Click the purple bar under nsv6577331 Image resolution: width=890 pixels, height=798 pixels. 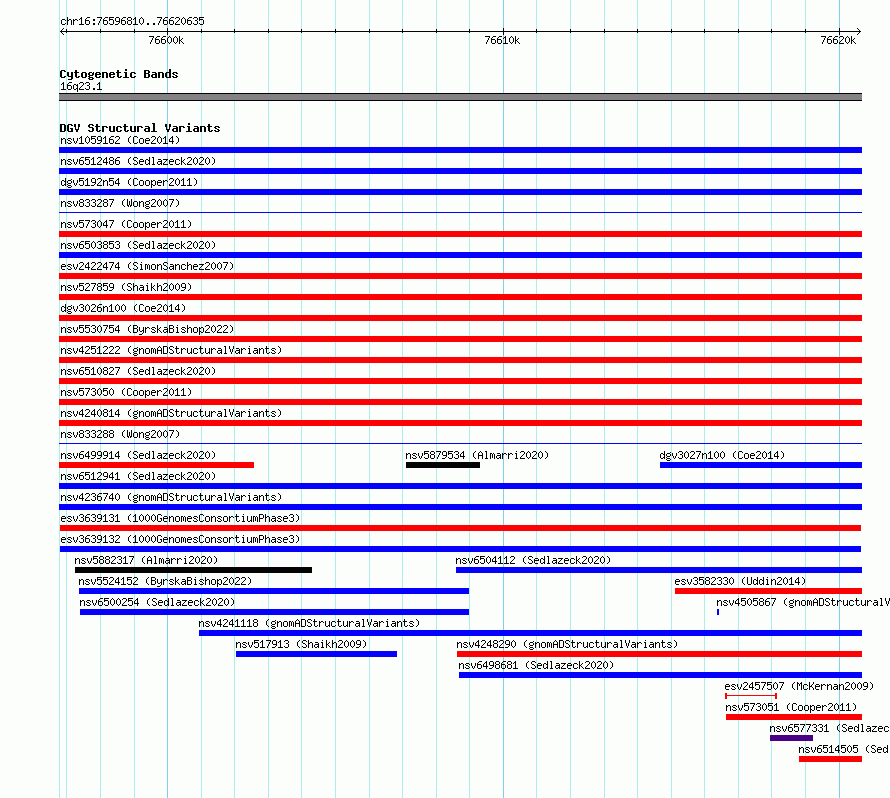click(791, 738)
